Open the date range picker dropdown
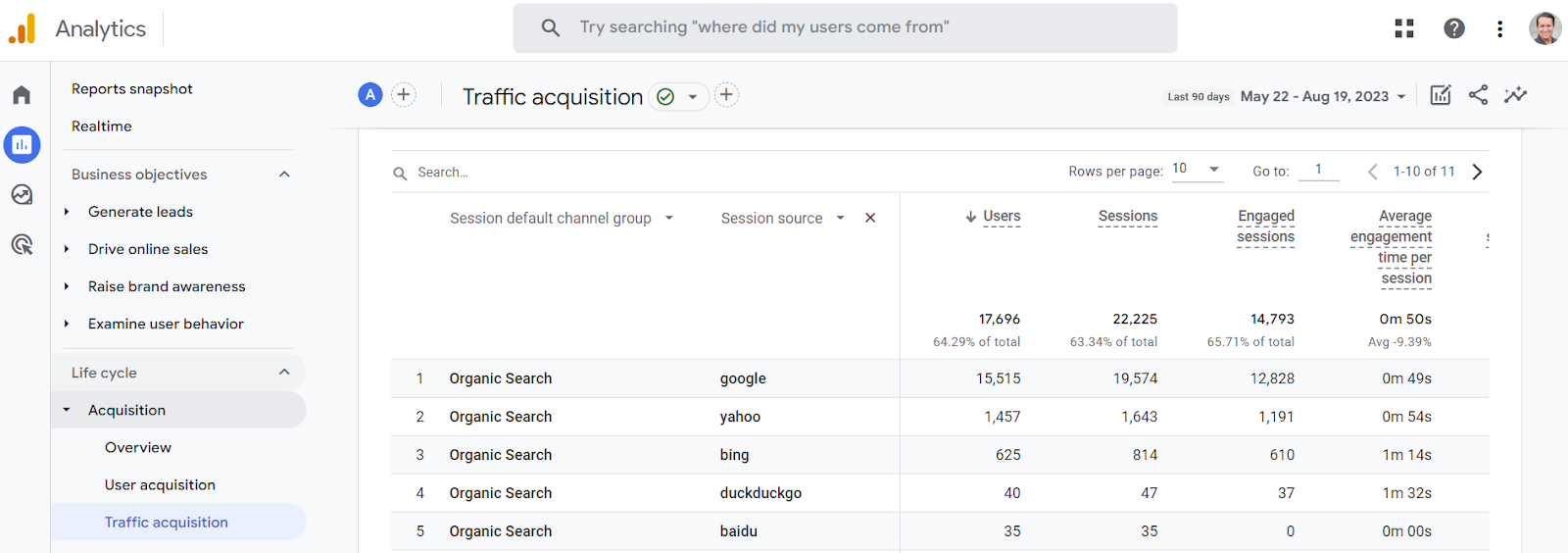Image resolution: width=1568 pixels, height=553 pixels. click(1323, 96)
